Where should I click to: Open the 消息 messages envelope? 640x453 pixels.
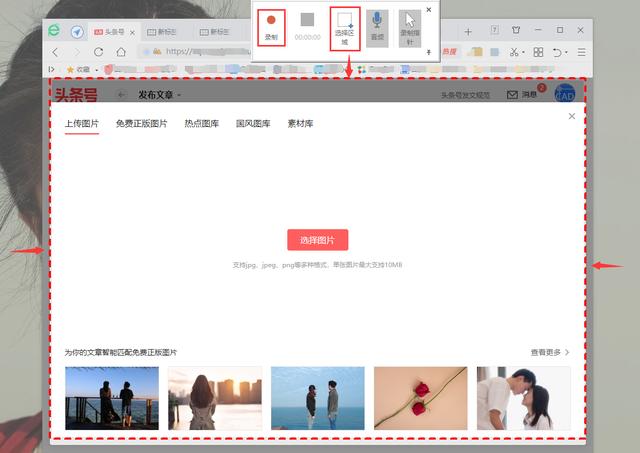pos(522,95)
